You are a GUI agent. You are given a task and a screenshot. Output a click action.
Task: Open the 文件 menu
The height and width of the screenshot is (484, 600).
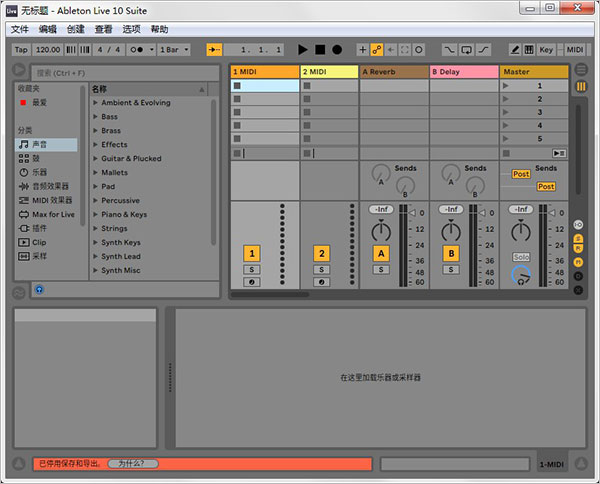(20, 29)
